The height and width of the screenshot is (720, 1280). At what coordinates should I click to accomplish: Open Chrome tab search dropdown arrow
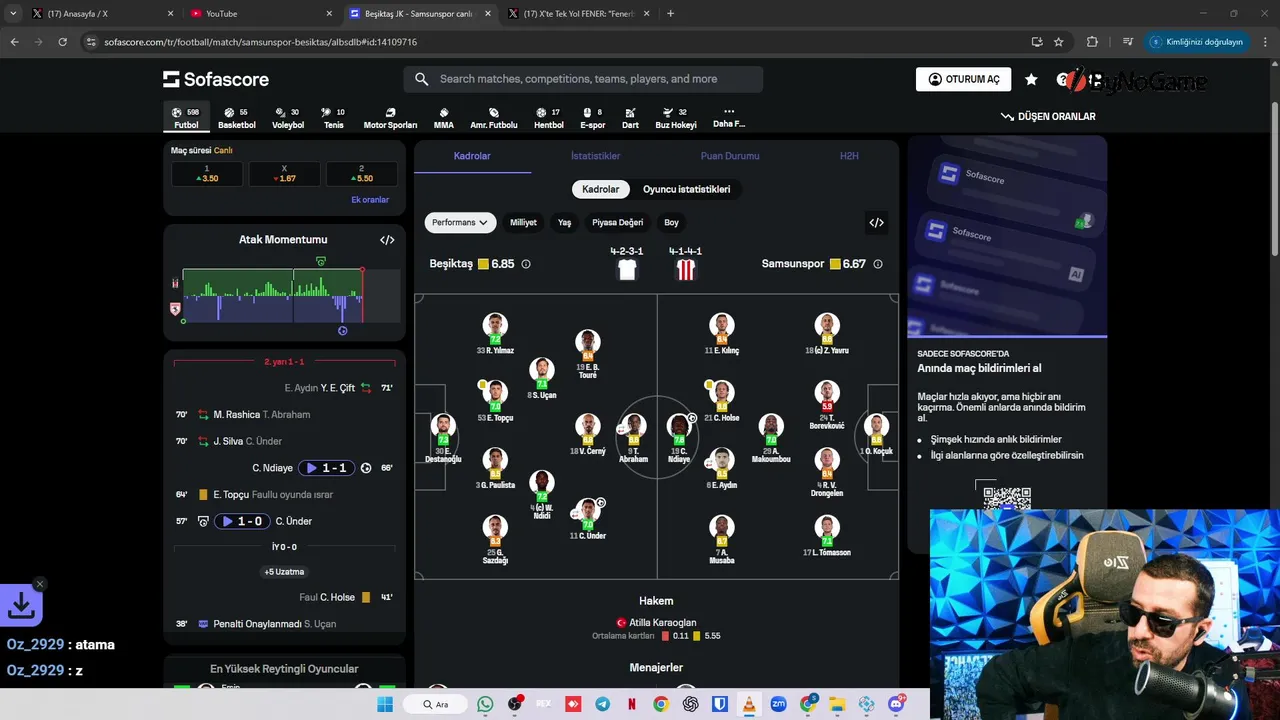click(13, 14)
